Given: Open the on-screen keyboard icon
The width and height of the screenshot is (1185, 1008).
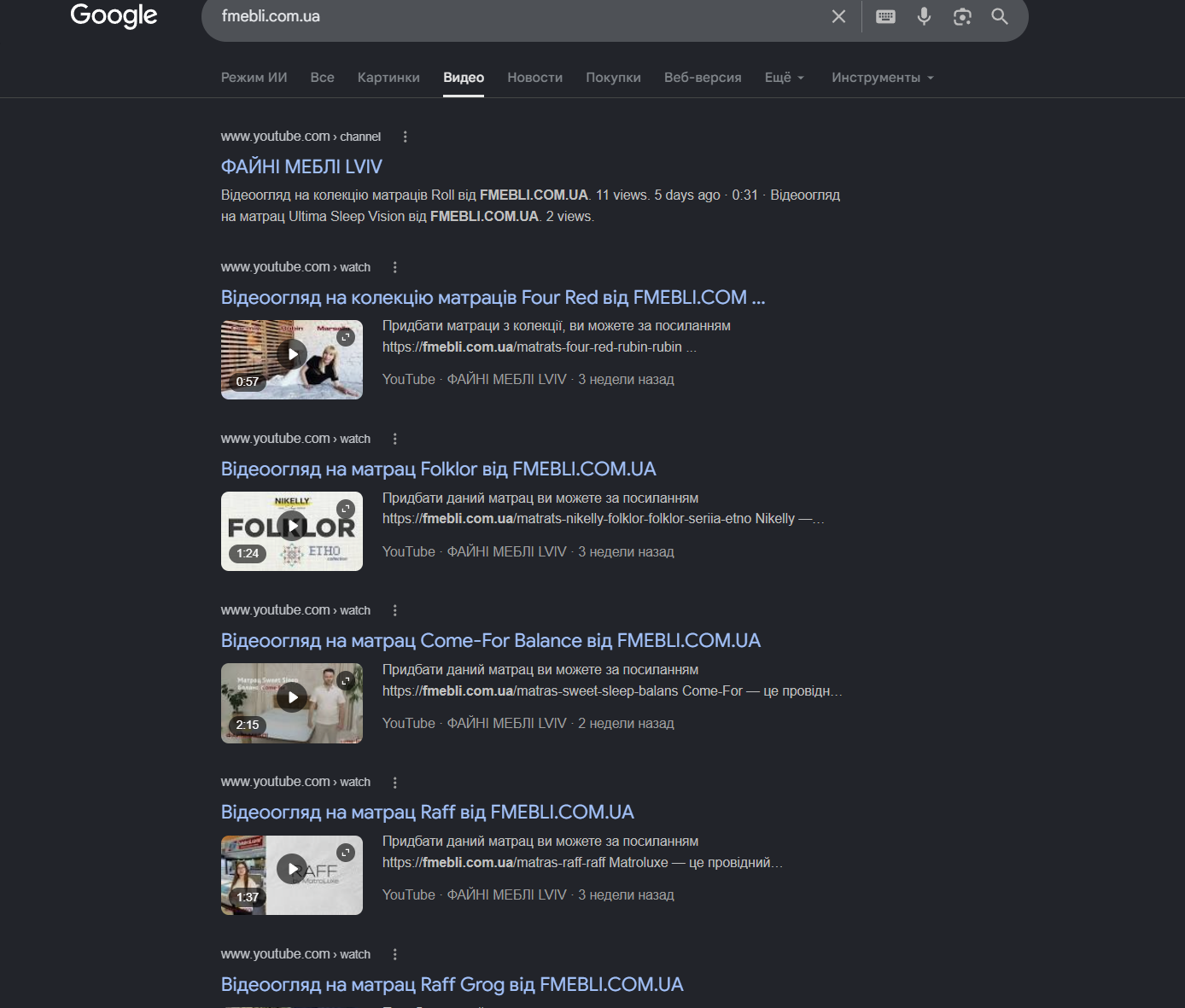Looking at the screenshot, I should [885, 16].
